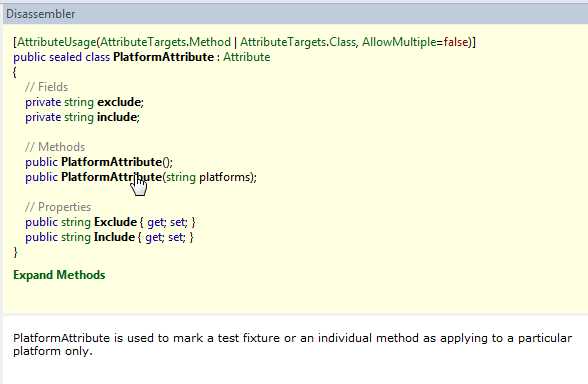Open the private exclude field
588x384 pixels.
119,102
